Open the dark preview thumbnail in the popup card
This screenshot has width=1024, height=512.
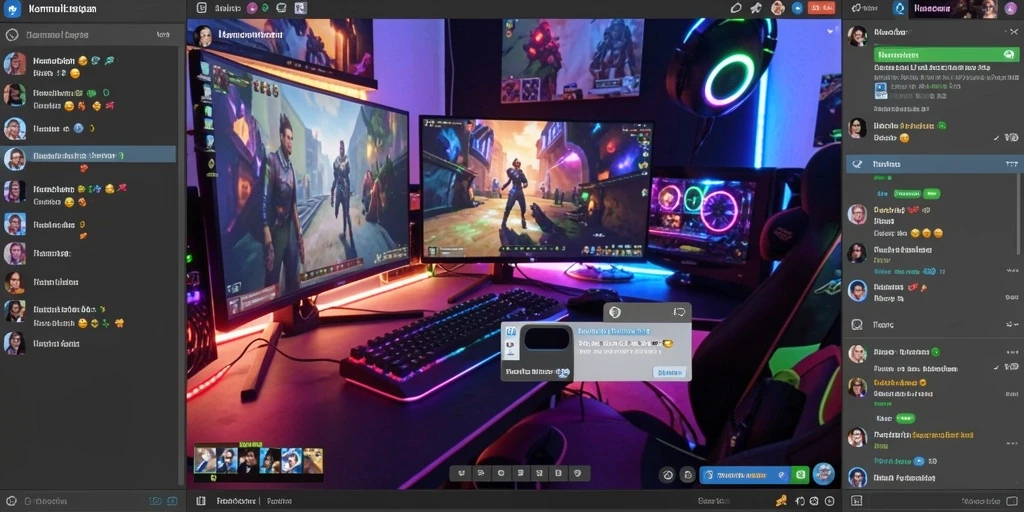click(547, 339)
